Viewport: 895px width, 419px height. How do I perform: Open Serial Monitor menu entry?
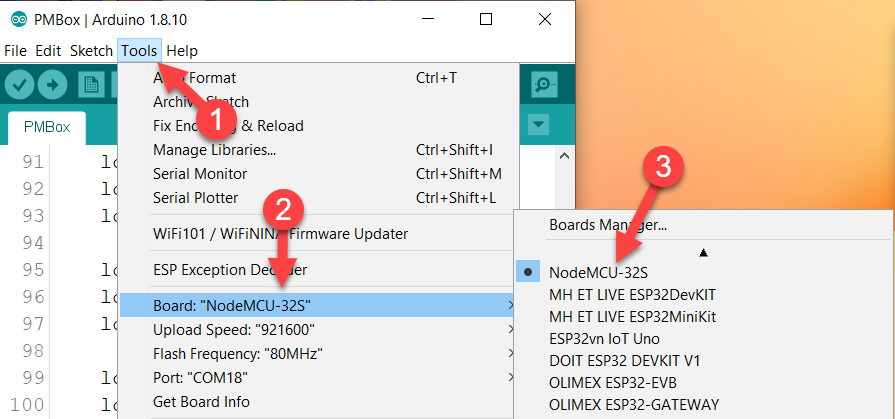coord(319,174)
